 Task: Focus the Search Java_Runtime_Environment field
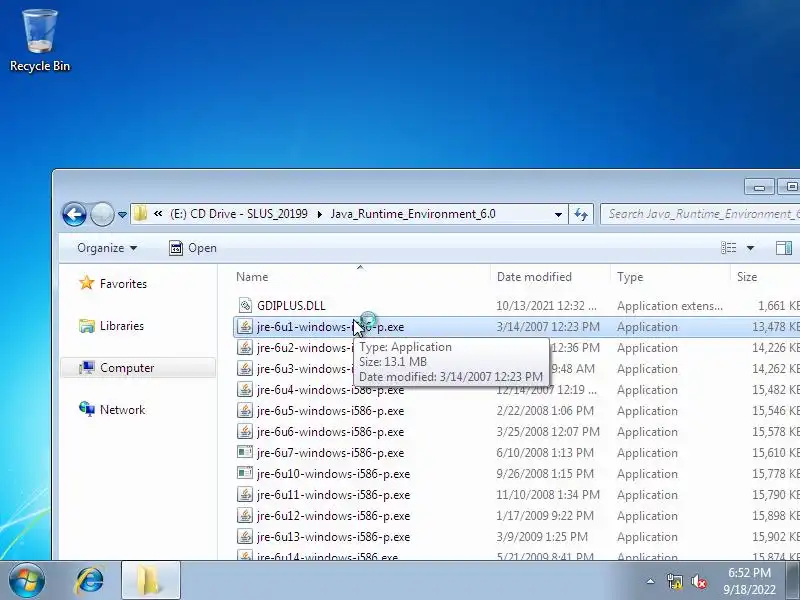(700, 214)
